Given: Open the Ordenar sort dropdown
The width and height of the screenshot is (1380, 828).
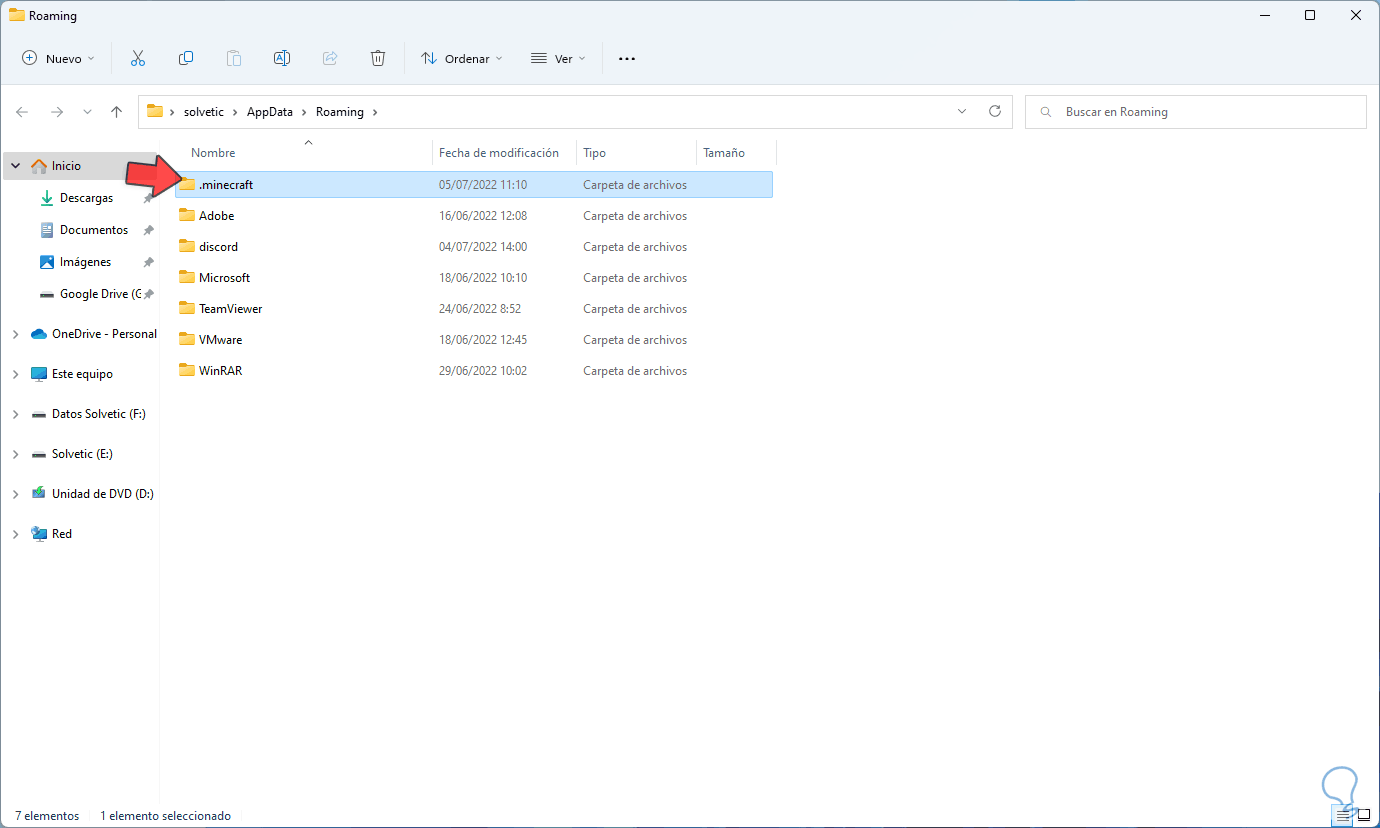Looking at the screenshot, I should click(462, 59).
